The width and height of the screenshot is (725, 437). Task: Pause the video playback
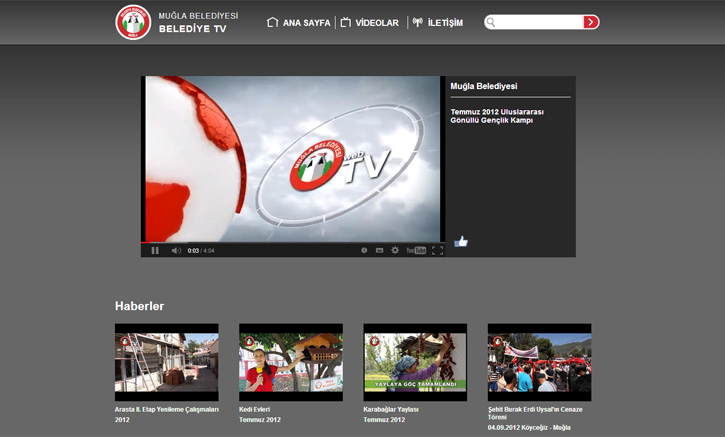(x=155, y=250)
